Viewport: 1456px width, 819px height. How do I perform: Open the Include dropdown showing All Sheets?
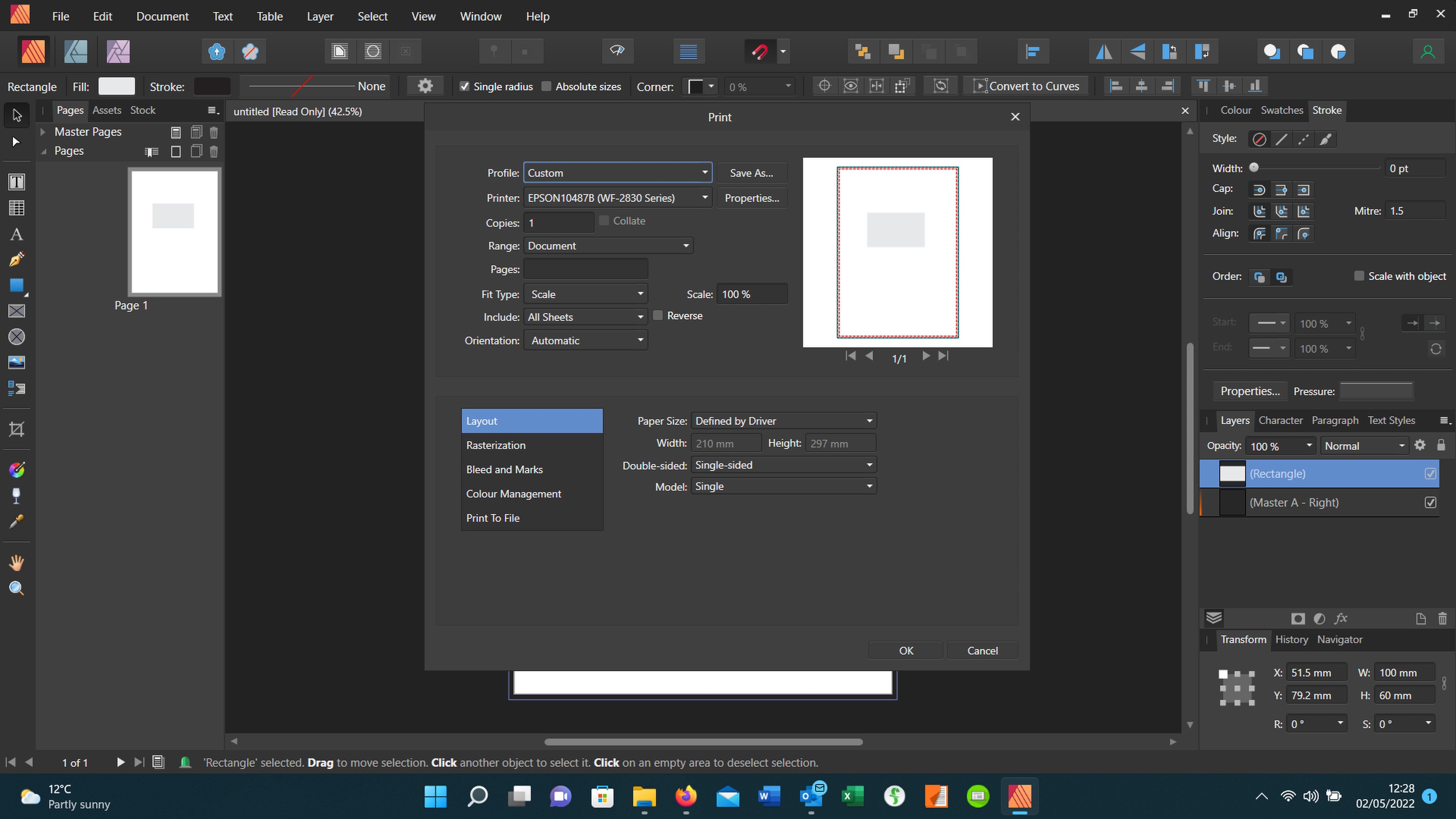pyautogui.click(x=585, y=317)
